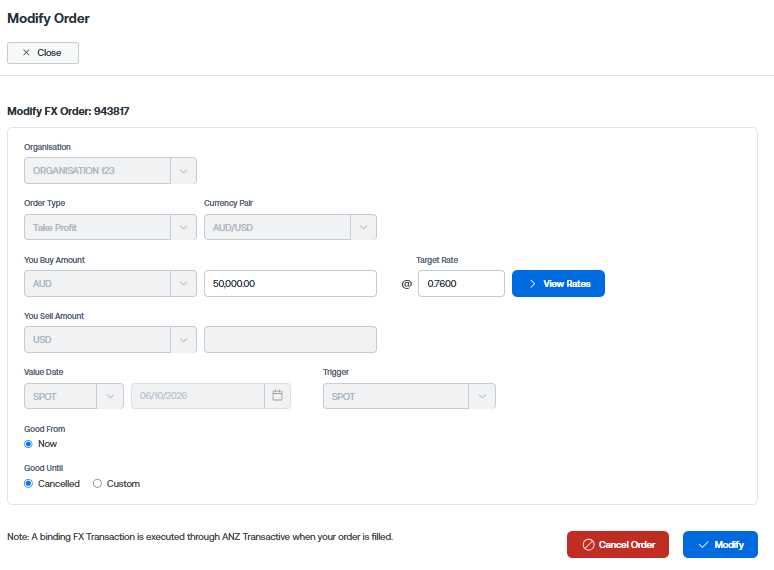774x570 pixels.
Task: Click the Organisation label
Action: pyautogui.click(x=47, y=147)
